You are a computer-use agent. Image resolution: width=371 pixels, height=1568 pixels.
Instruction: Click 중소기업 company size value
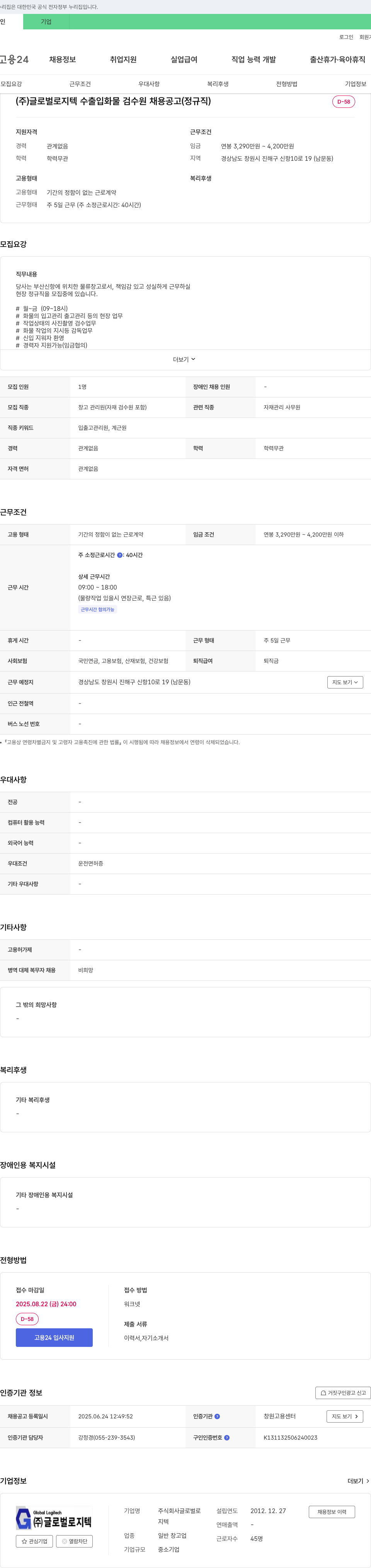click(168, 1550)
